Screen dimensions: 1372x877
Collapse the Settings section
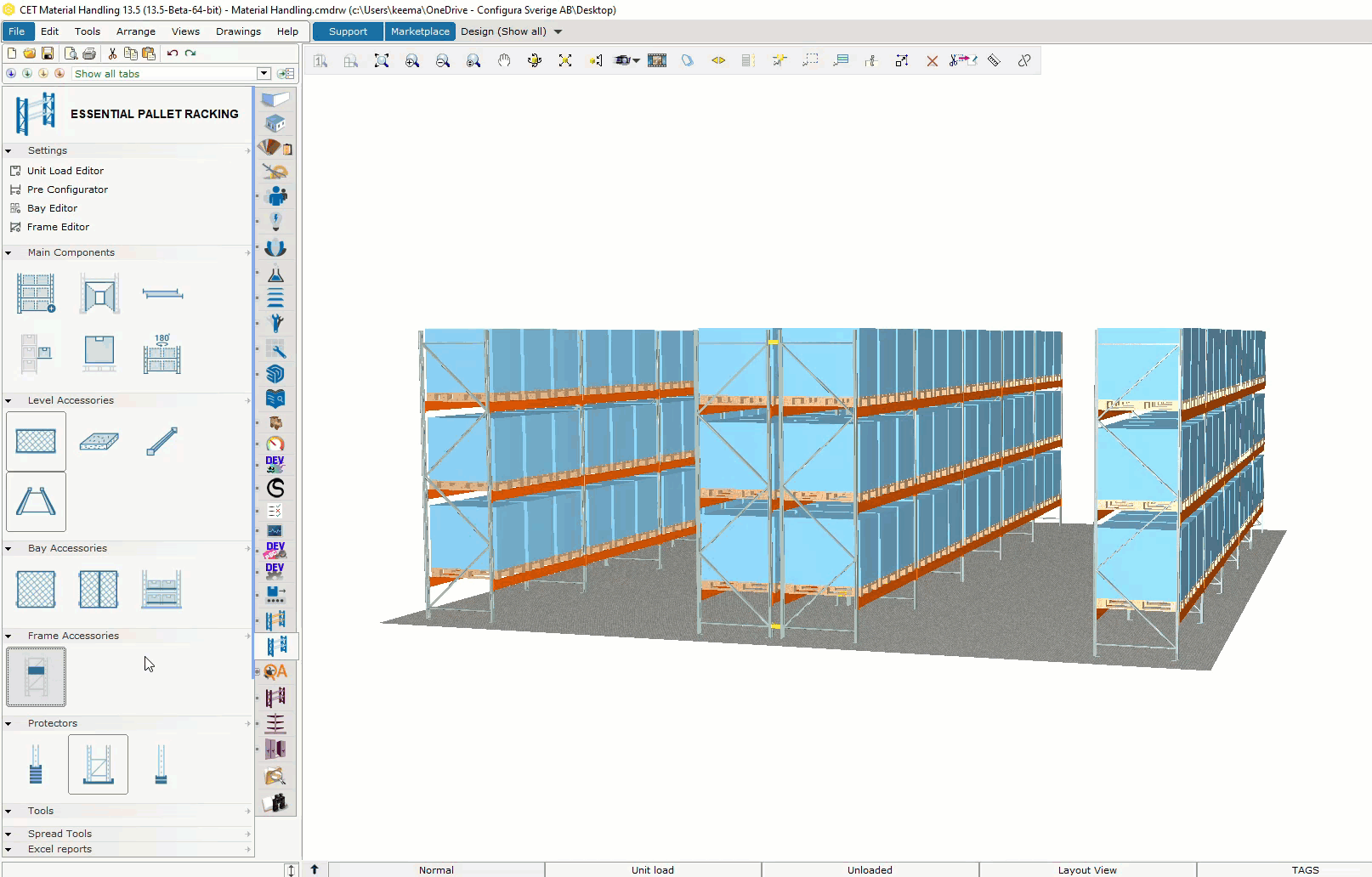coord(9,151)
